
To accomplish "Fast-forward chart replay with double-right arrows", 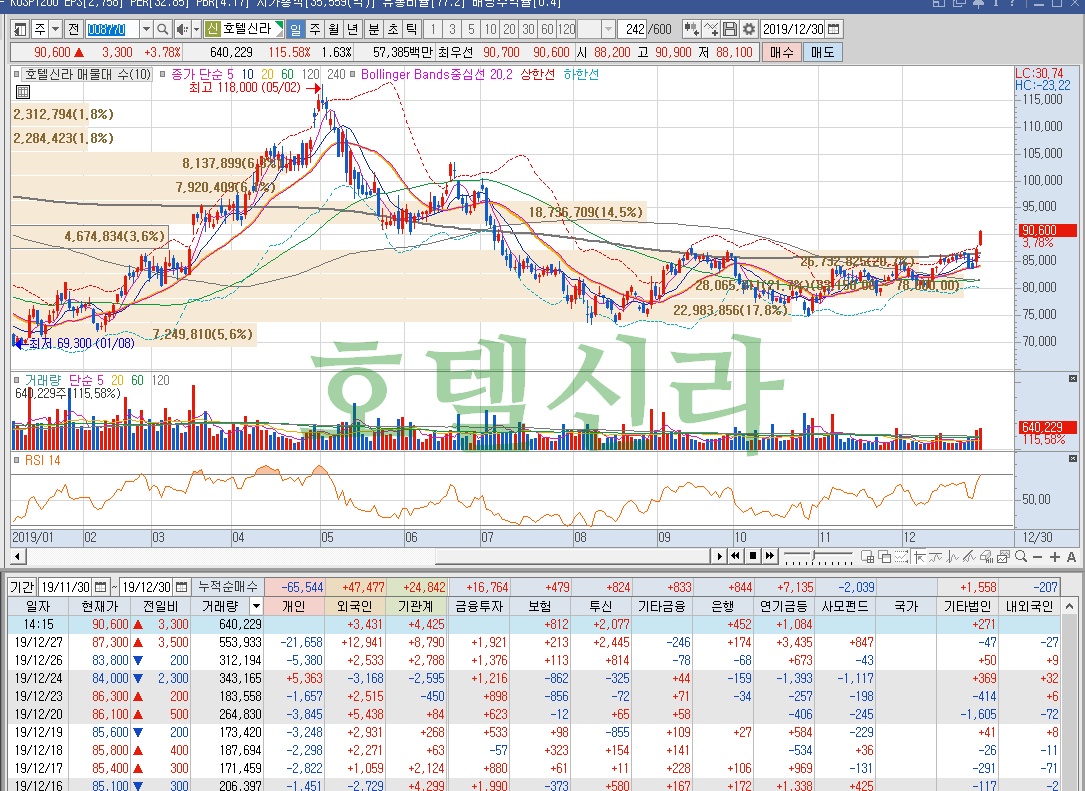I will pos(770,556).
